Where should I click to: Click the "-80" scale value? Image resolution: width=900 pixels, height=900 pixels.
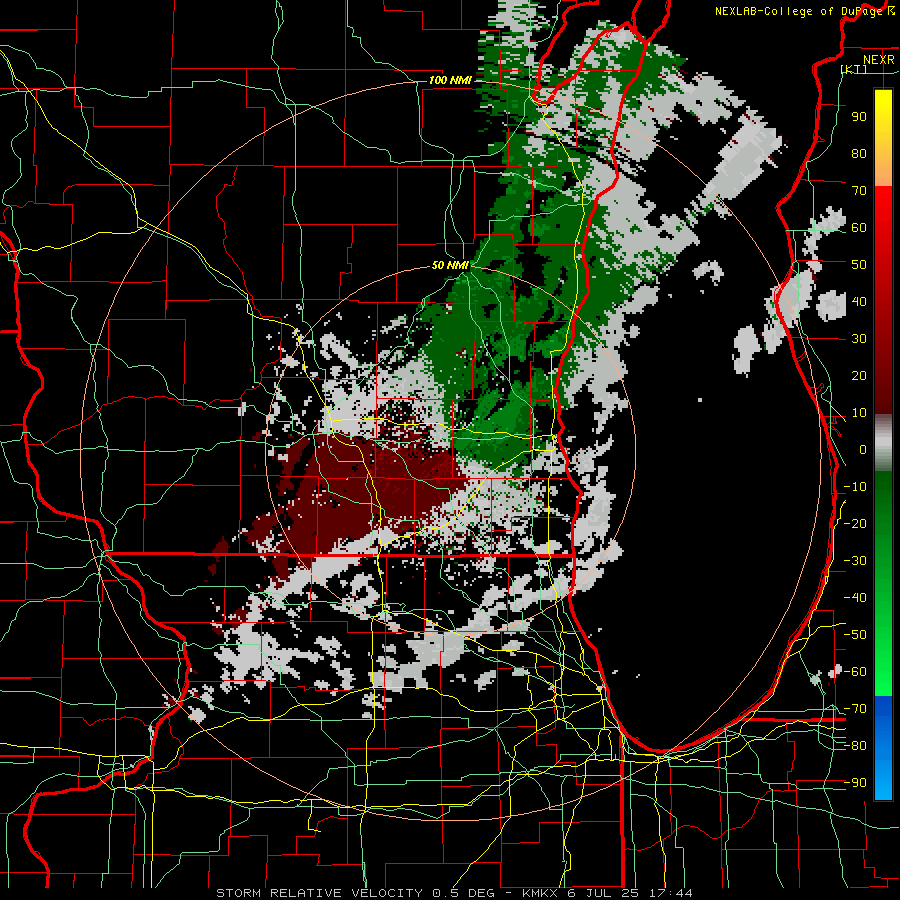click(x=855, y=746)
